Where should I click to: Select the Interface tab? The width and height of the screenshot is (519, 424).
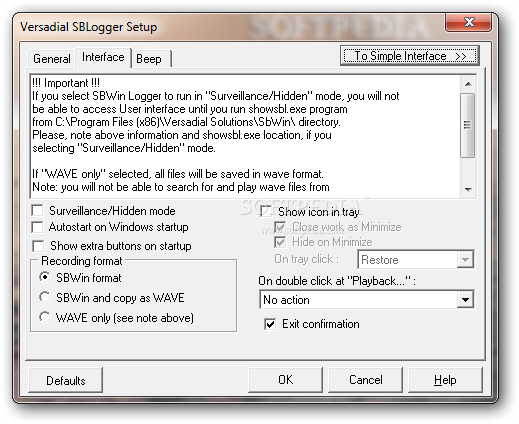(x=103, y=57)
